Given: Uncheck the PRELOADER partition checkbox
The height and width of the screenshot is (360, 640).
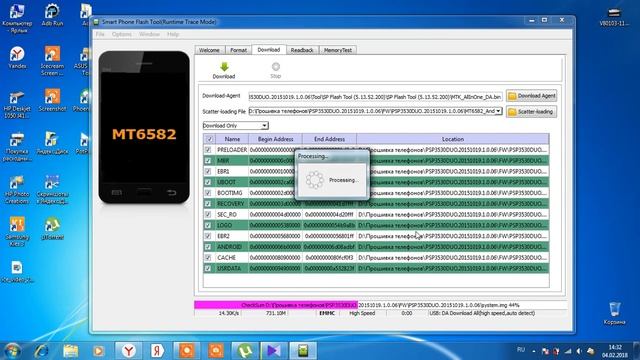Looking at the screenshot, I should 208,150.
